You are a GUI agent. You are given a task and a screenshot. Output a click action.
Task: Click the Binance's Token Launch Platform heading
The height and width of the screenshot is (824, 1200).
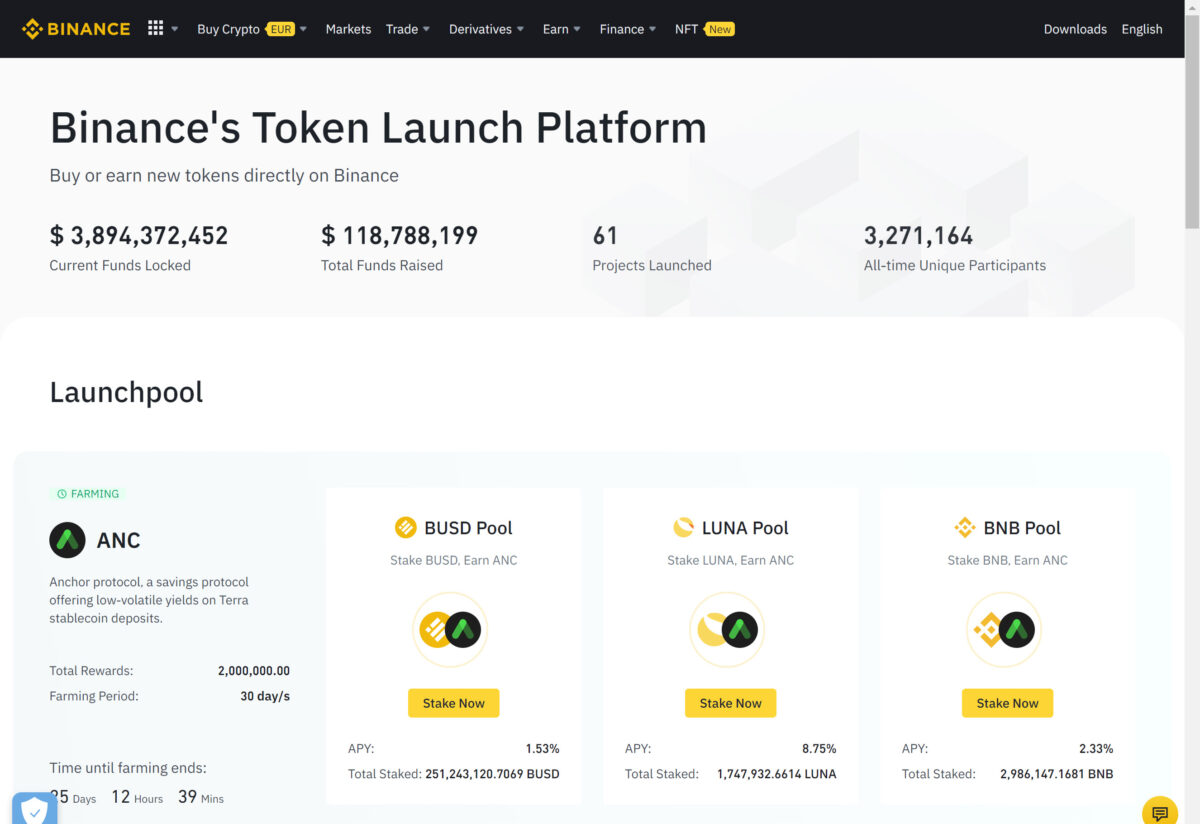pyautogui.click(x=378, y=128)
